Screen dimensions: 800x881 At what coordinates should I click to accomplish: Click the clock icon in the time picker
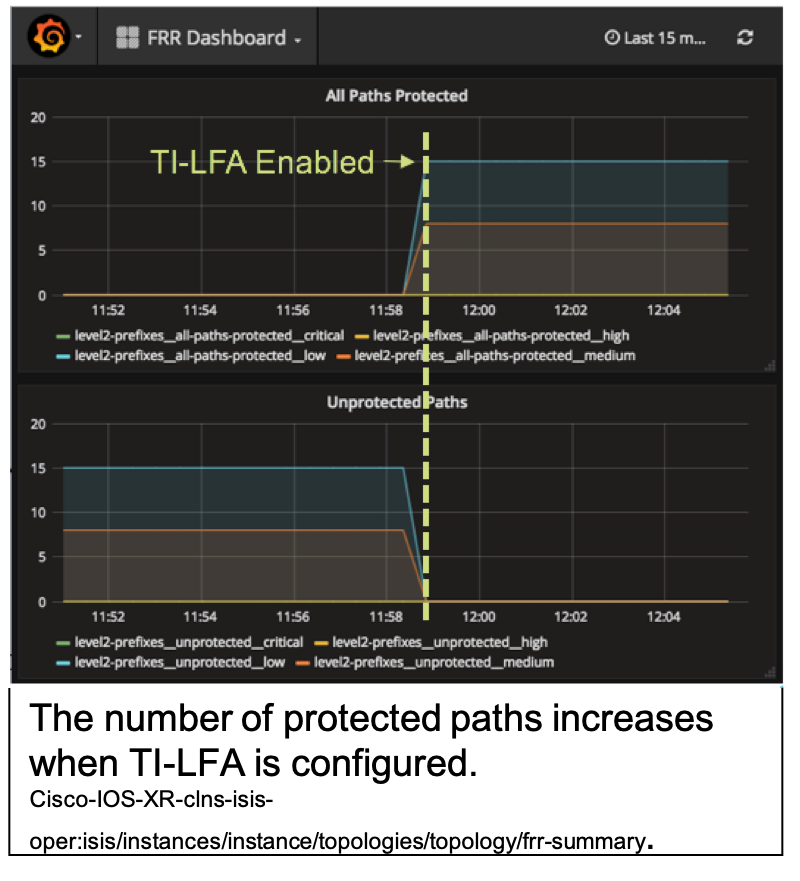[612, 38]
